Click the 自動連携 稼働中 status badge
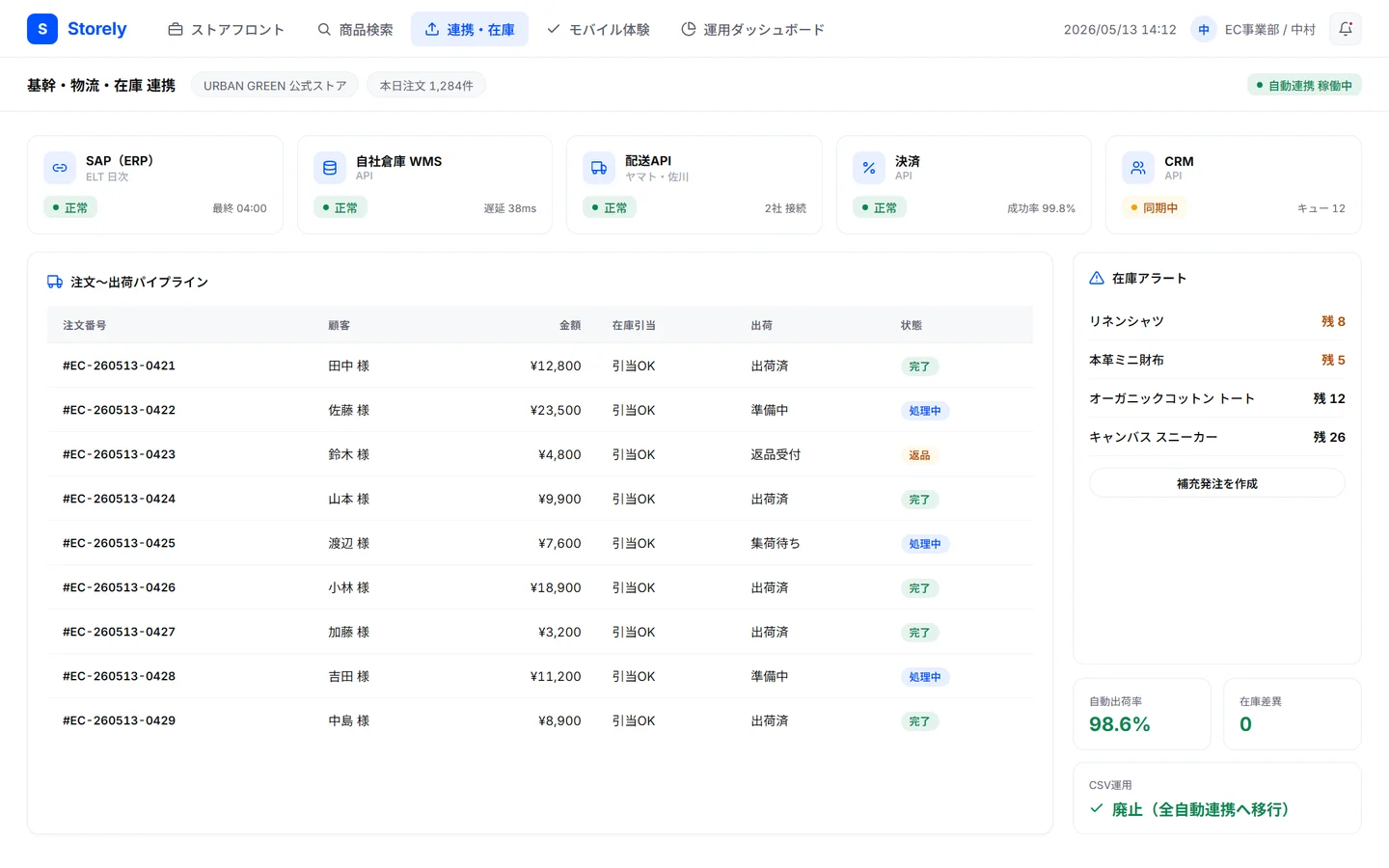 [1304, 85]
